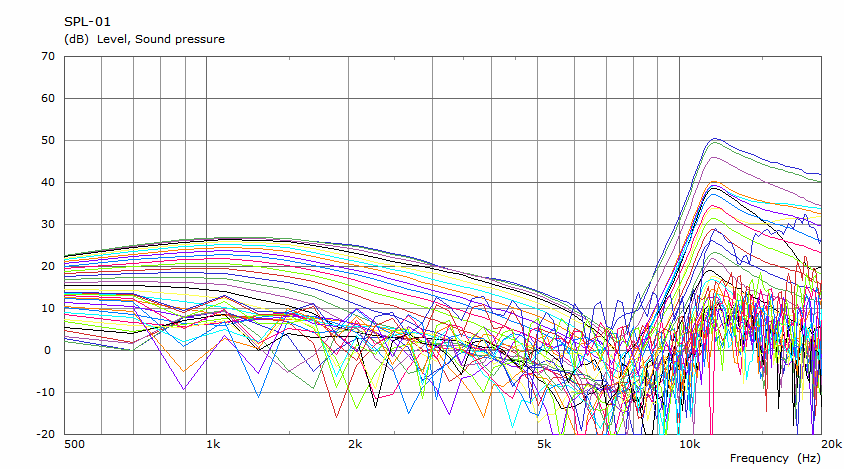This screenshot has height=469, width=844.
Task: Click the 50 value on the dB axis
Action: click(48, 140)
